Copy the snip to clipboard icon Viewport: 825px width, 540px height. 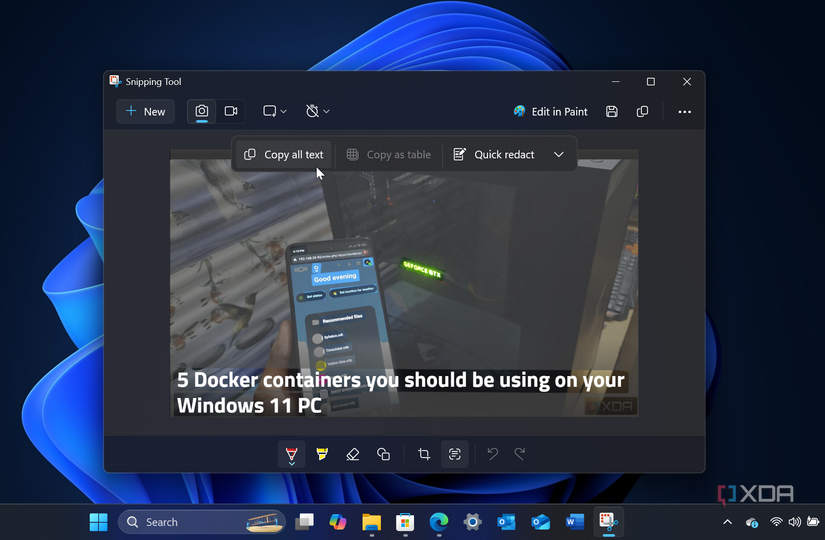click(642, 112)
